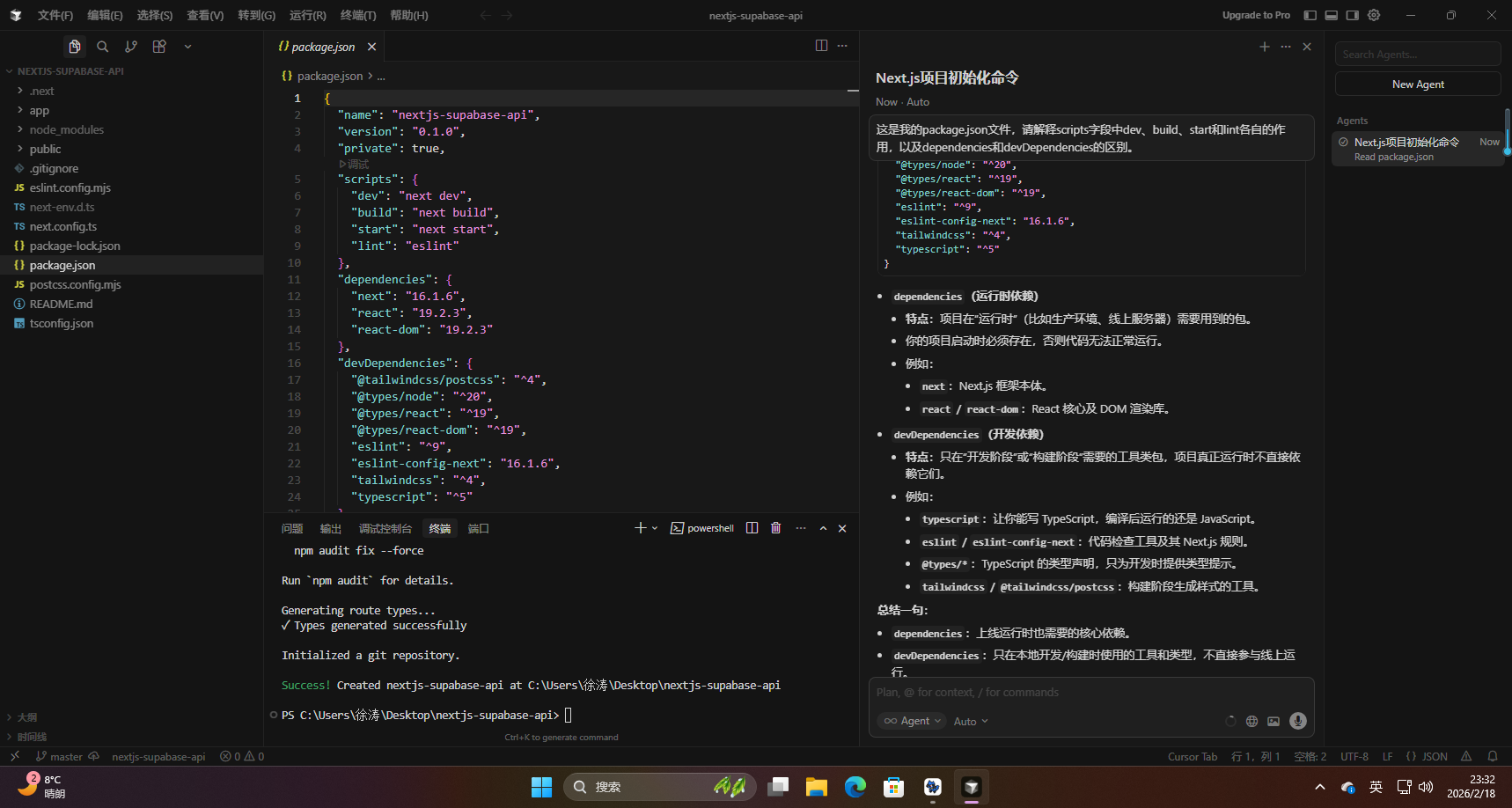Screen dimensions: 1512x808
Task: Open the Next.js项目初始化命令 agent entry
Action: [1418, 148]
